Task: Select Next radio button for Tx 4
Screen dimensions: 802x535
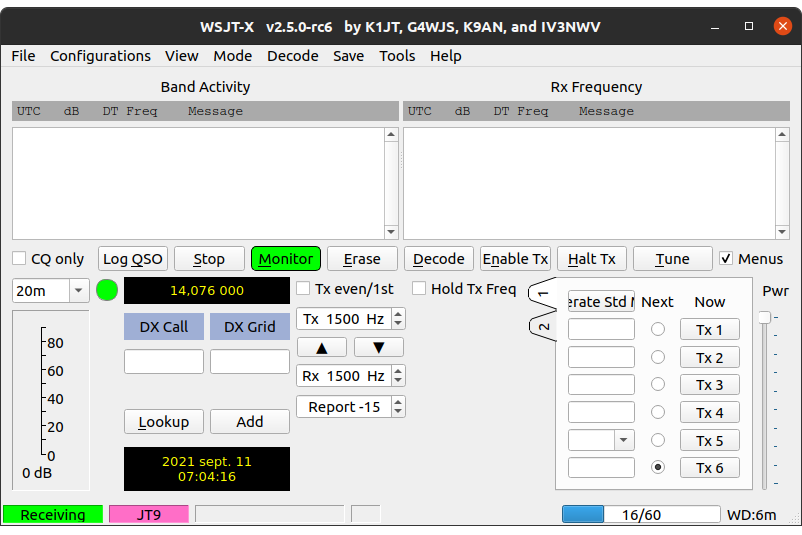Action: (x=658, y=412)
